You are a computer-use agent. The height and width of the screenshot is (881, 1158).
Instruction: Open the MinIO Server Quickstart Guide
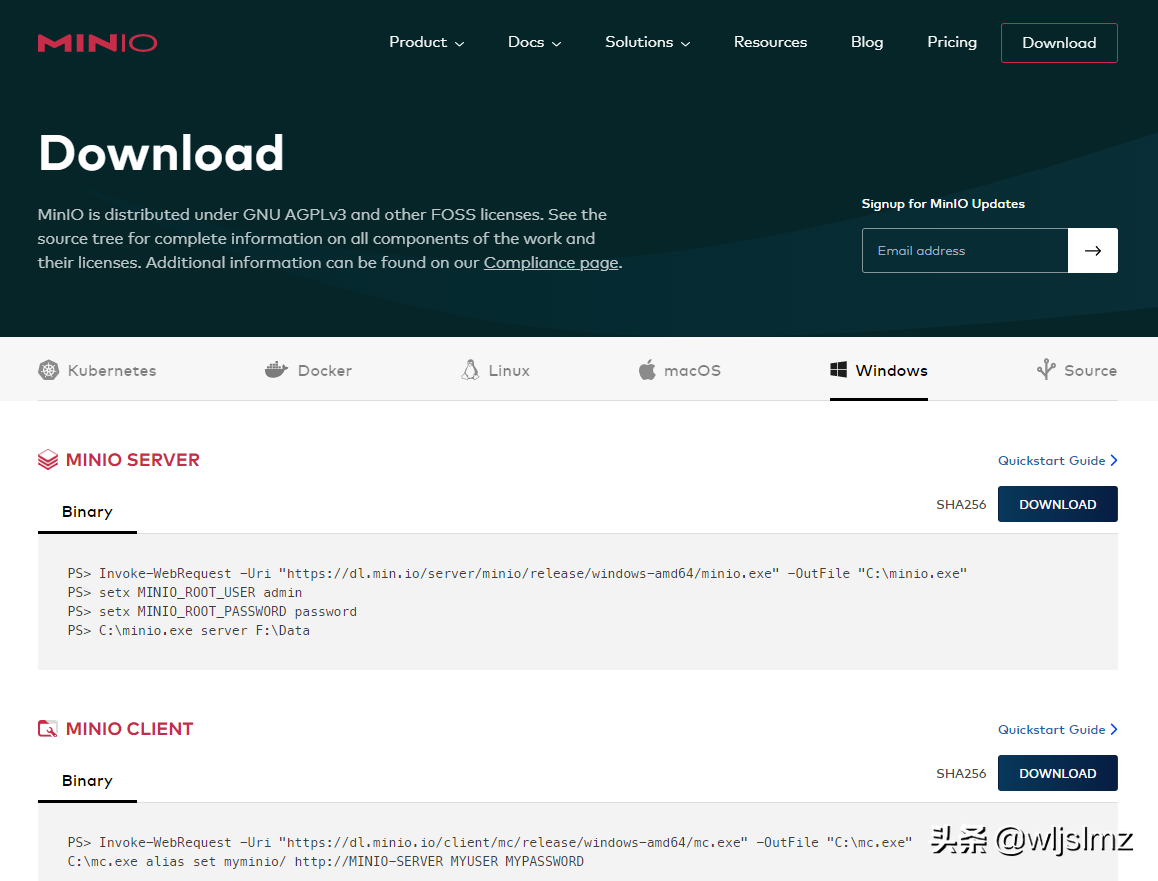click(x=1056, y=461)
